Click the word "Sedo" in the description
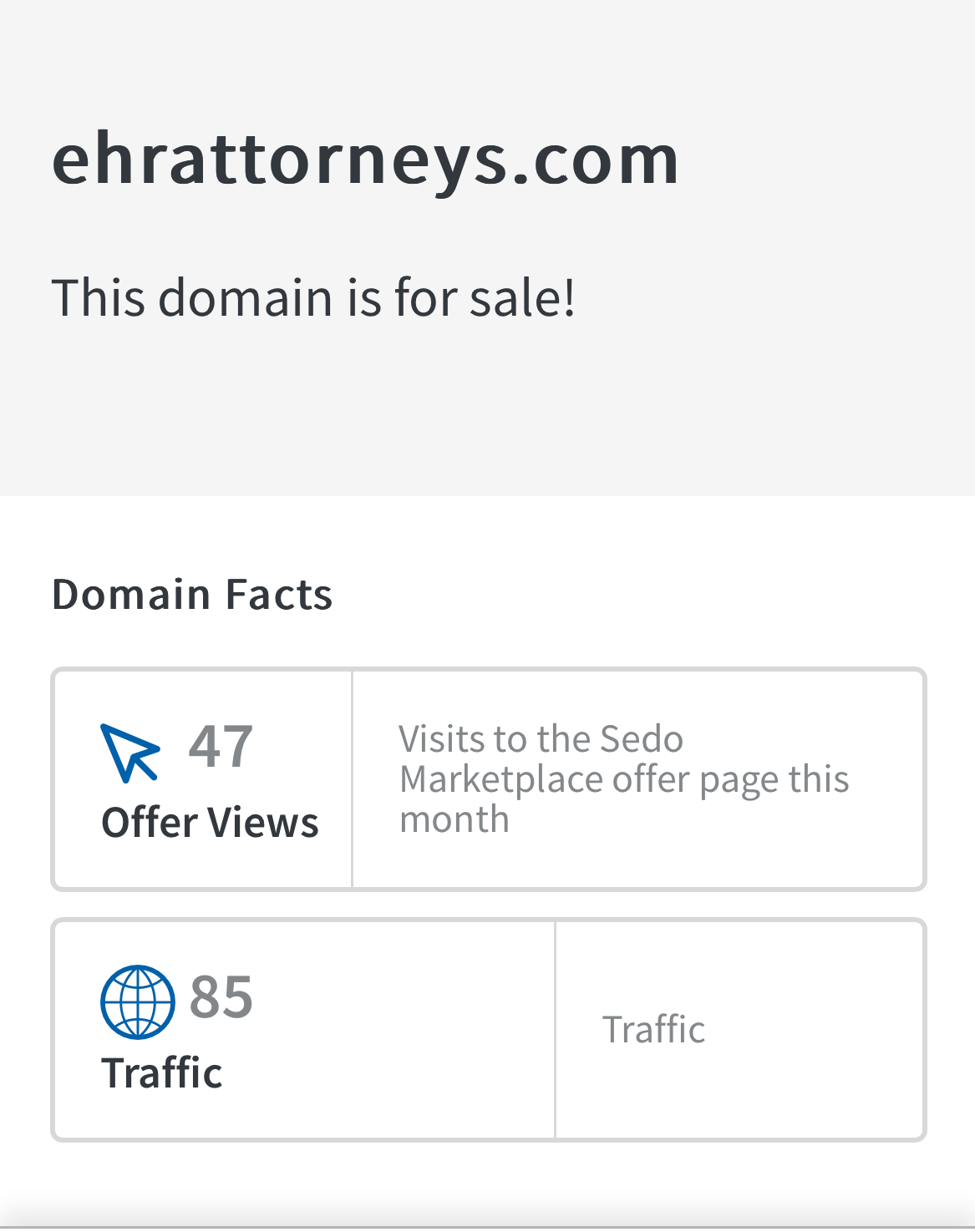 [x=641, y=739]
